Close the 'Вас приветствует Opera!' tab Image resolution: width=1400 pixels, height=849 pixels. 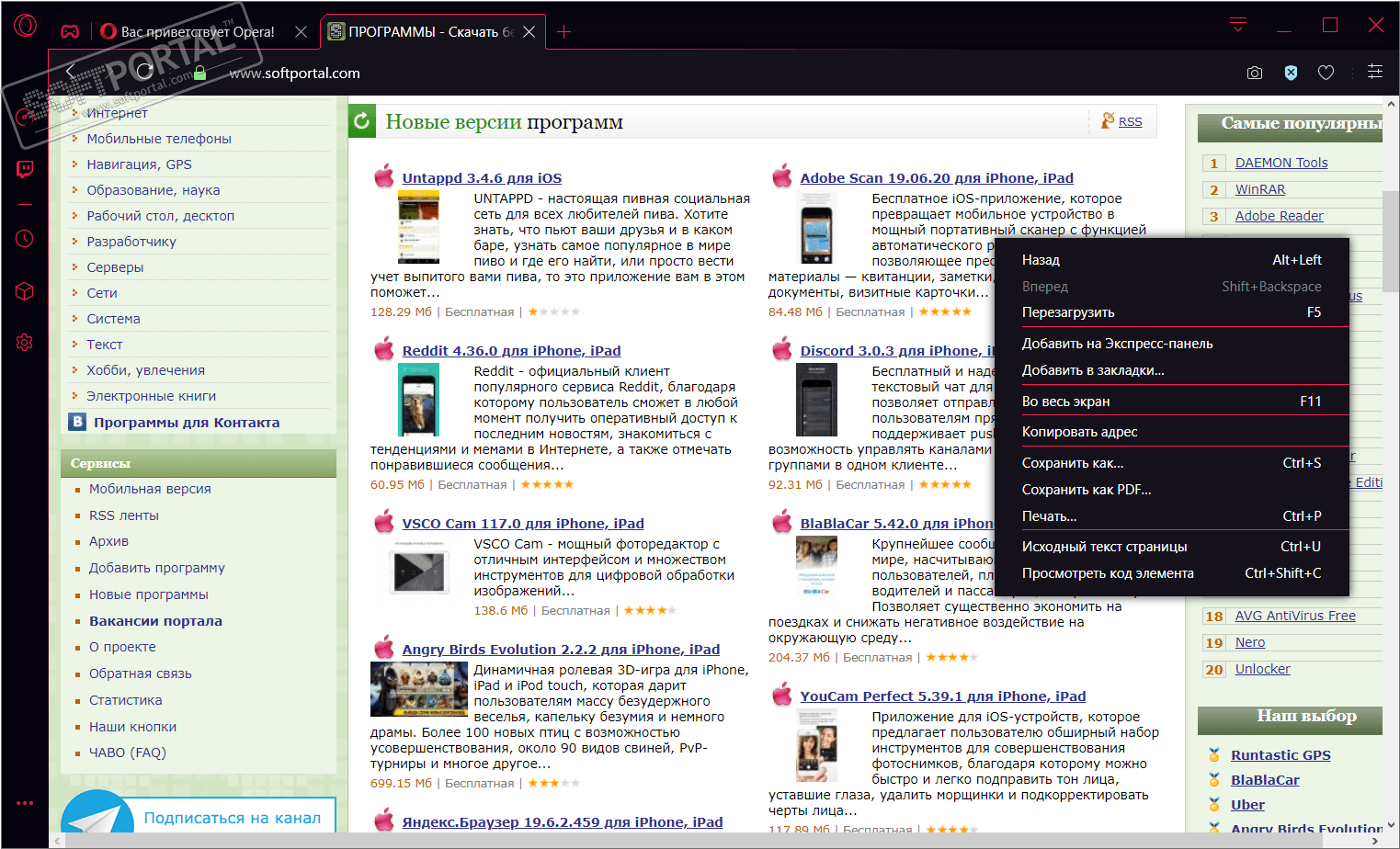point(301,32)
